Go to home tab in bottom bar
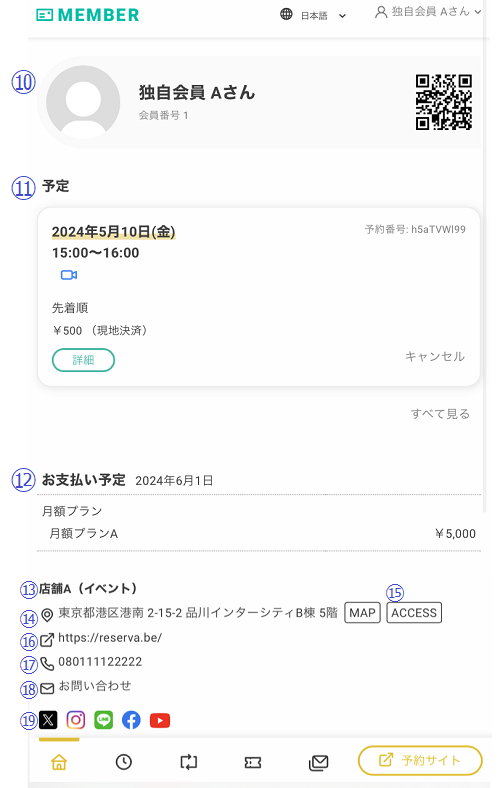The width and height of the screenshot is (500, 788). click(59, 762)
